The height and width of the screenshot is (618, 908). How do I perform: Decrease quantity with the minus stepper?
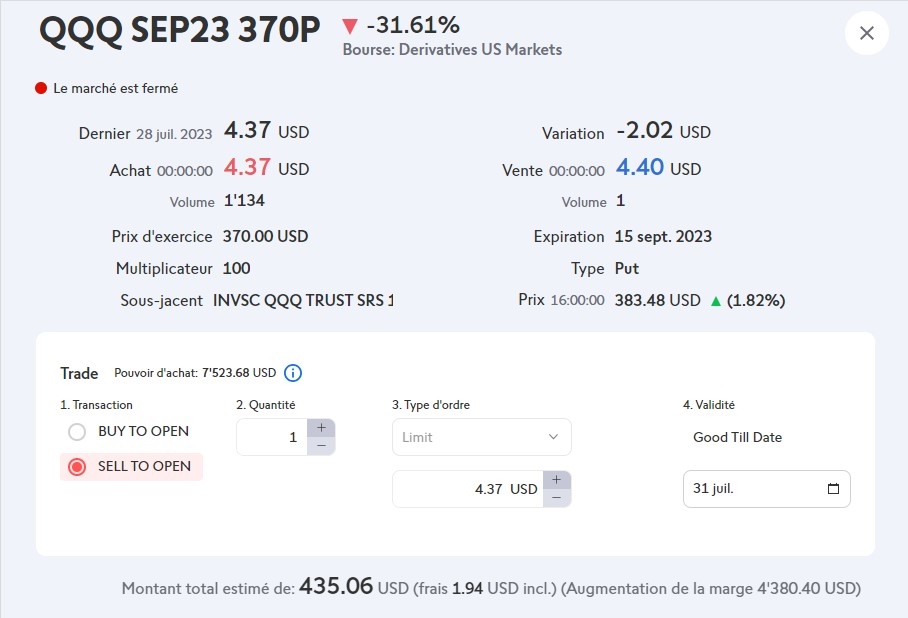point(321,446)
